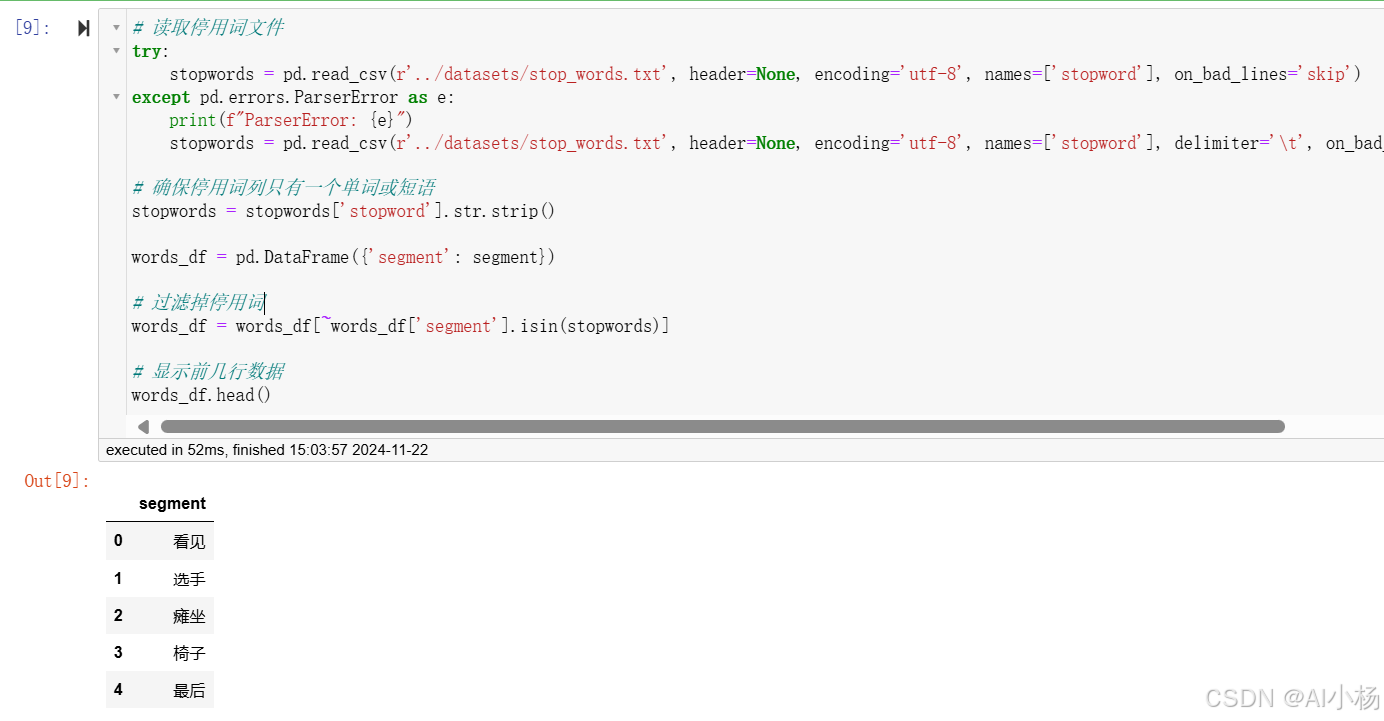This screenshot has width=1384, height=721.
Task: Click the row index 4 in output table
Action: pyautogui.click(x=118, y=690)
